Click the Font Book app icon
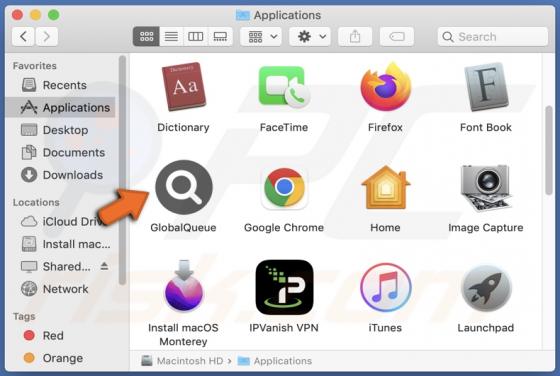 486,87
